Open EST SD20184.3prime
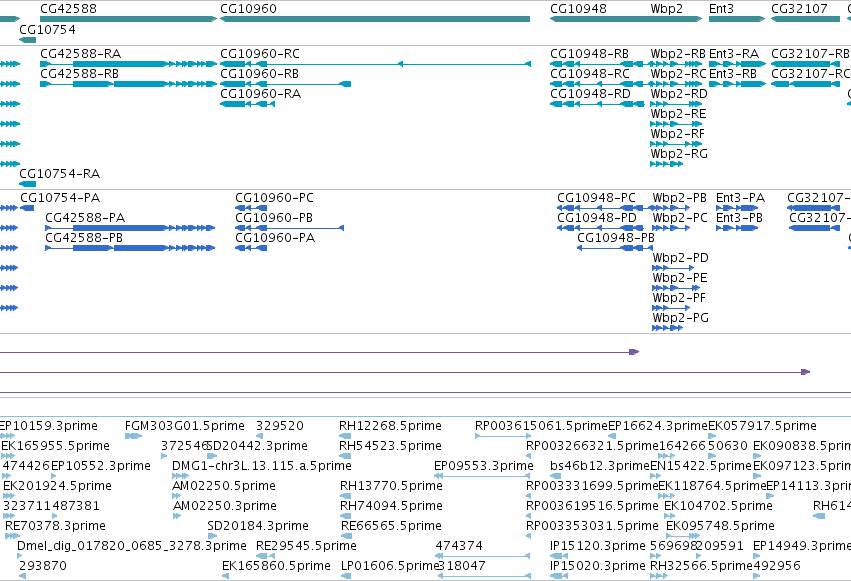This screenshot has width=851, height=581. click(258, 526)
